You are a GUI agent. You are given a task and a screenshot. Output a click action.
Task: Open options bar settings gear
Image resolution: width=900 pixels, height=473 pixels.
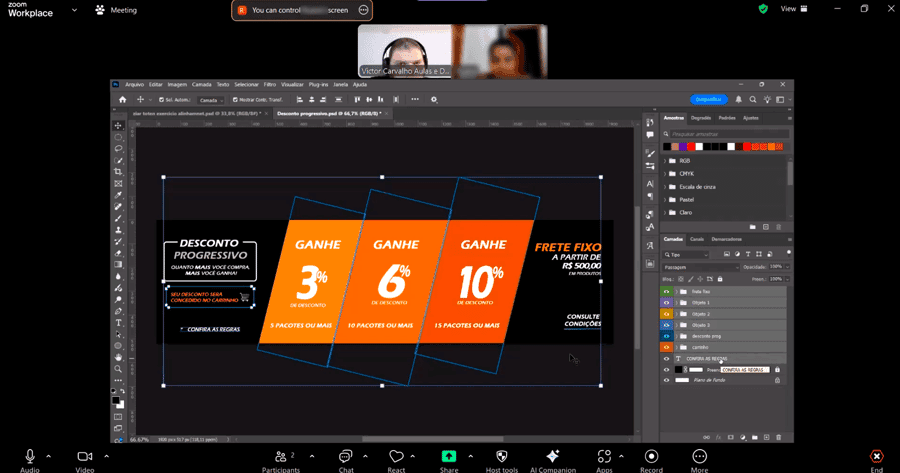434,99
